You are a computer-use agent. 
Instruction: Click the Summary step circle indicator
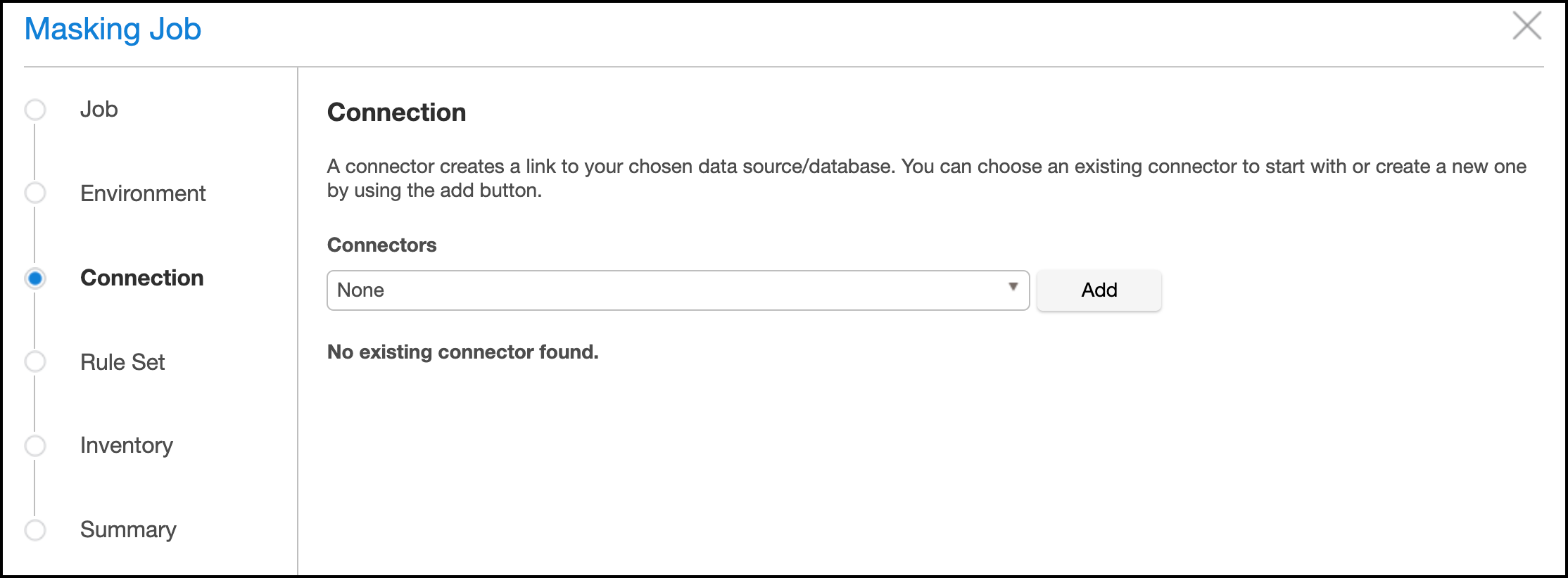35,529
